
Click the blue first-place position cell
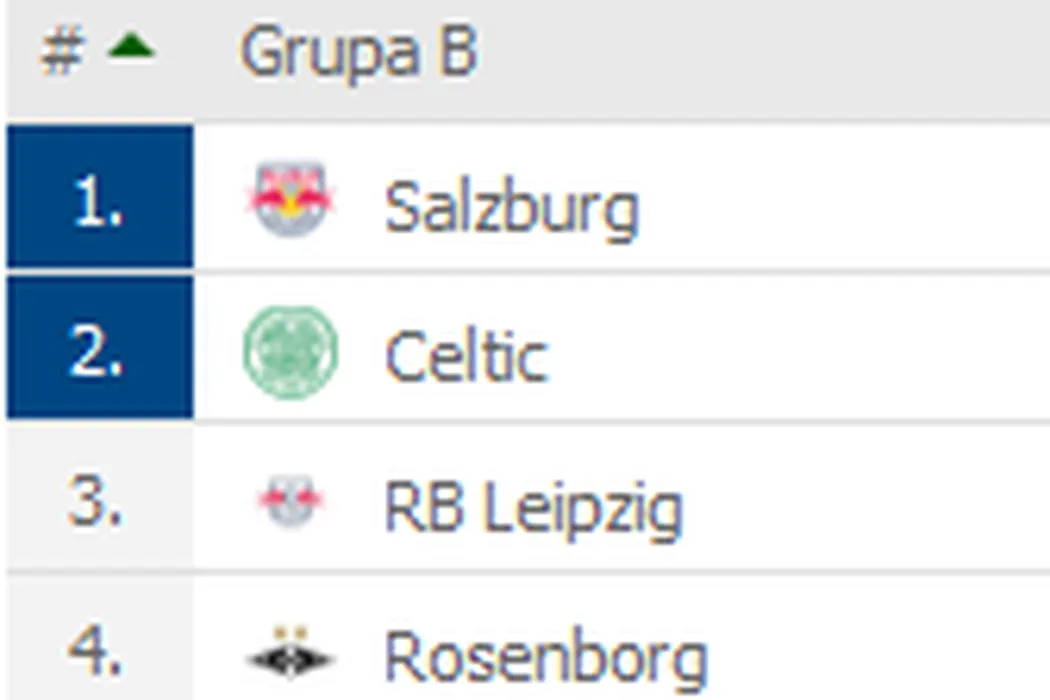point(100,198)
